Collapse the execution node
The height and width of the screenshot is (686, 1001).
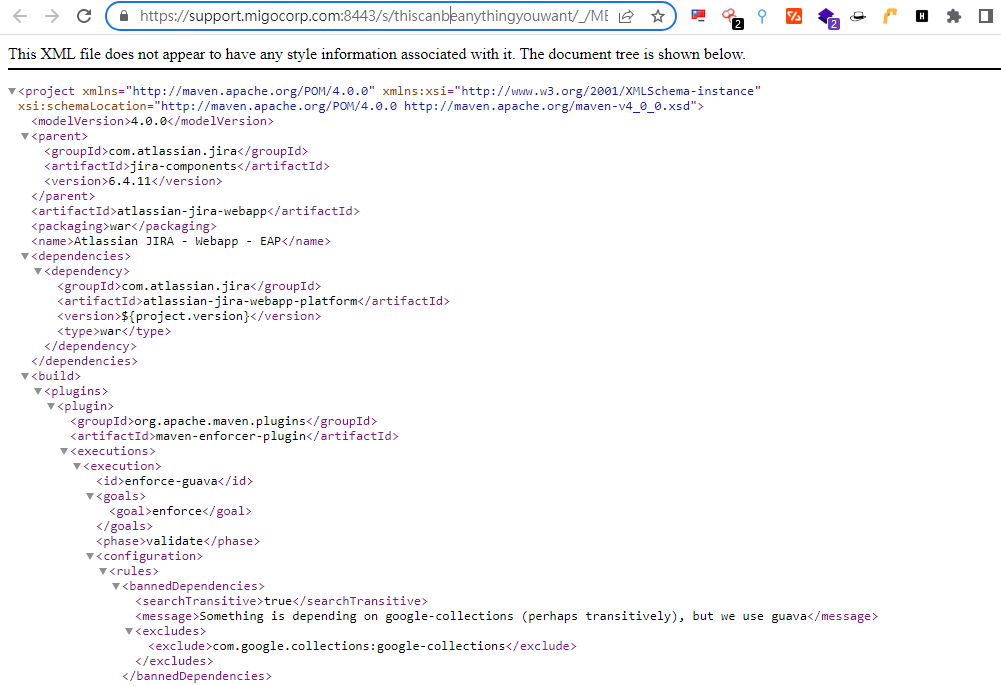(77, 466)
